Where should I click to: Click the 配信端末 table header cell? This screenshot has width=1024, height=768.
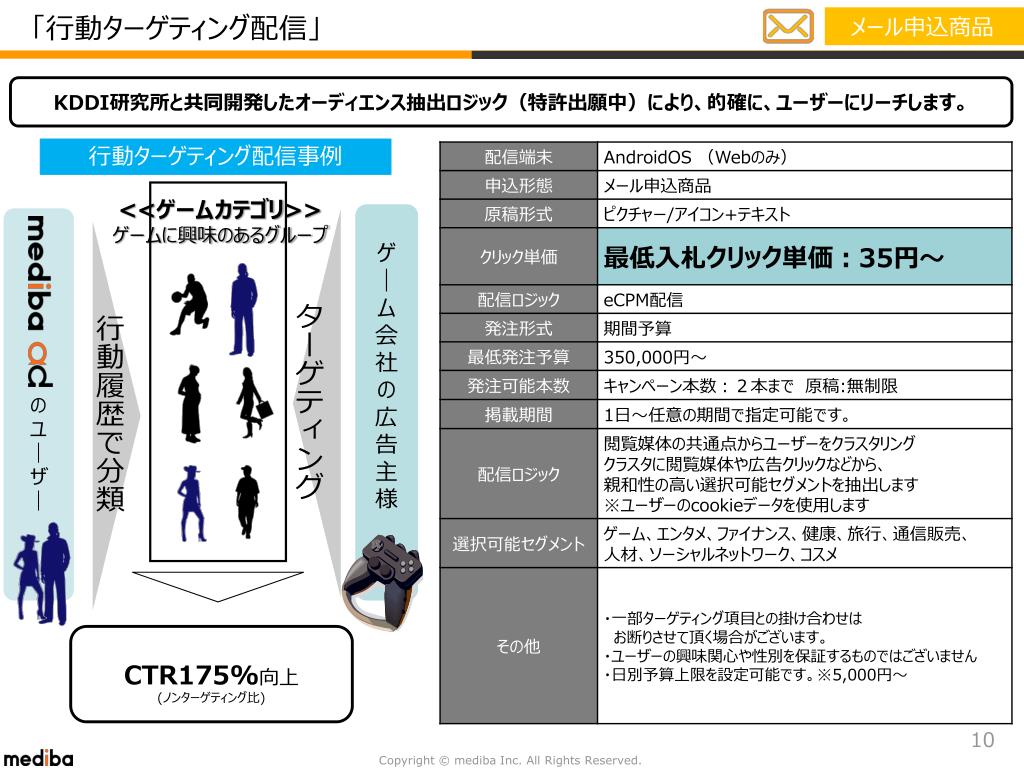pos(519,157)
